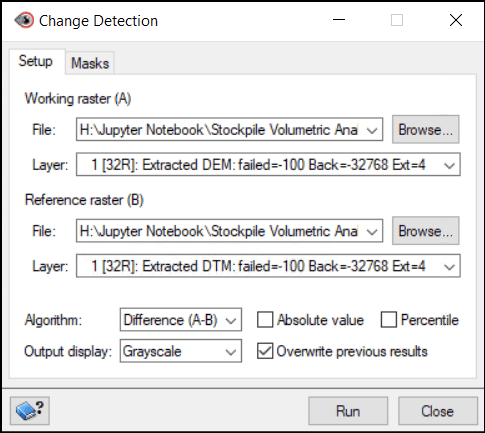Click the disabled maximize window icon
Viewport: 485px width, 433px height.
click(x=397, y=20)
